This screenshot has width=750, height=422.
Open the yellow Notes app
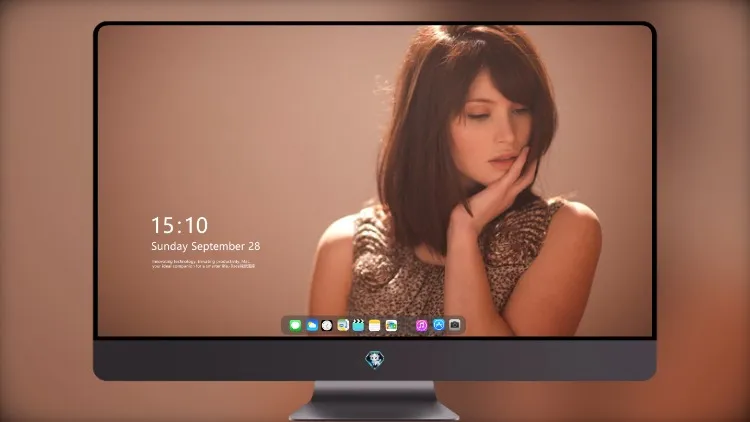[x=375, y=326]
